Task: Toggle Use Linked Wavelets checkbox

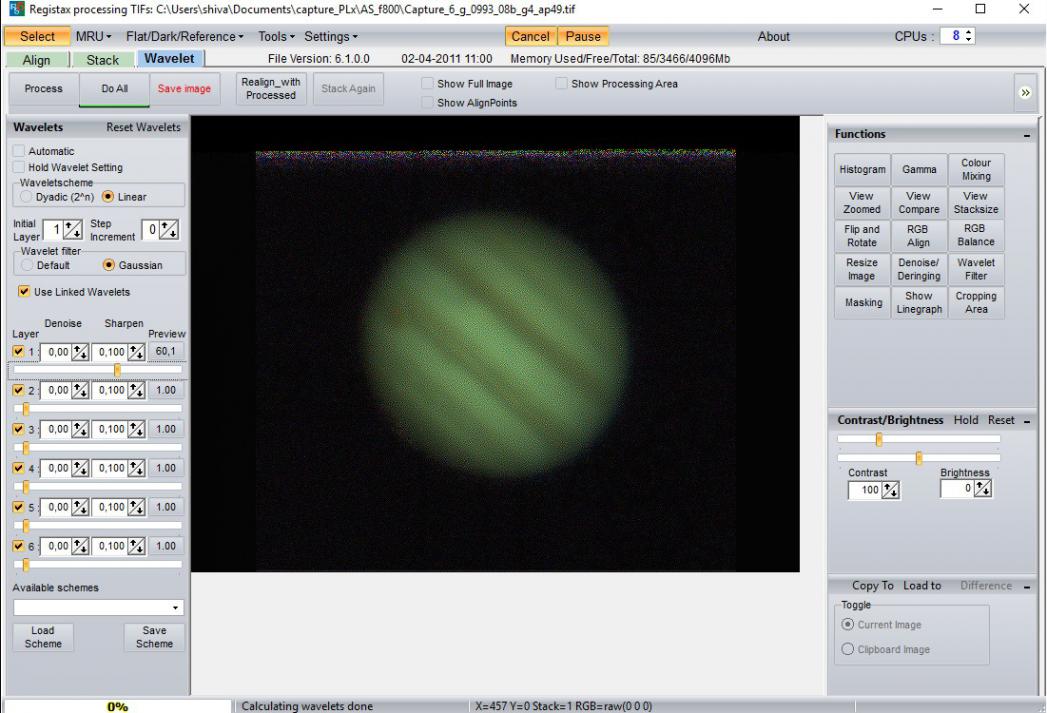Action: (24, 292)
